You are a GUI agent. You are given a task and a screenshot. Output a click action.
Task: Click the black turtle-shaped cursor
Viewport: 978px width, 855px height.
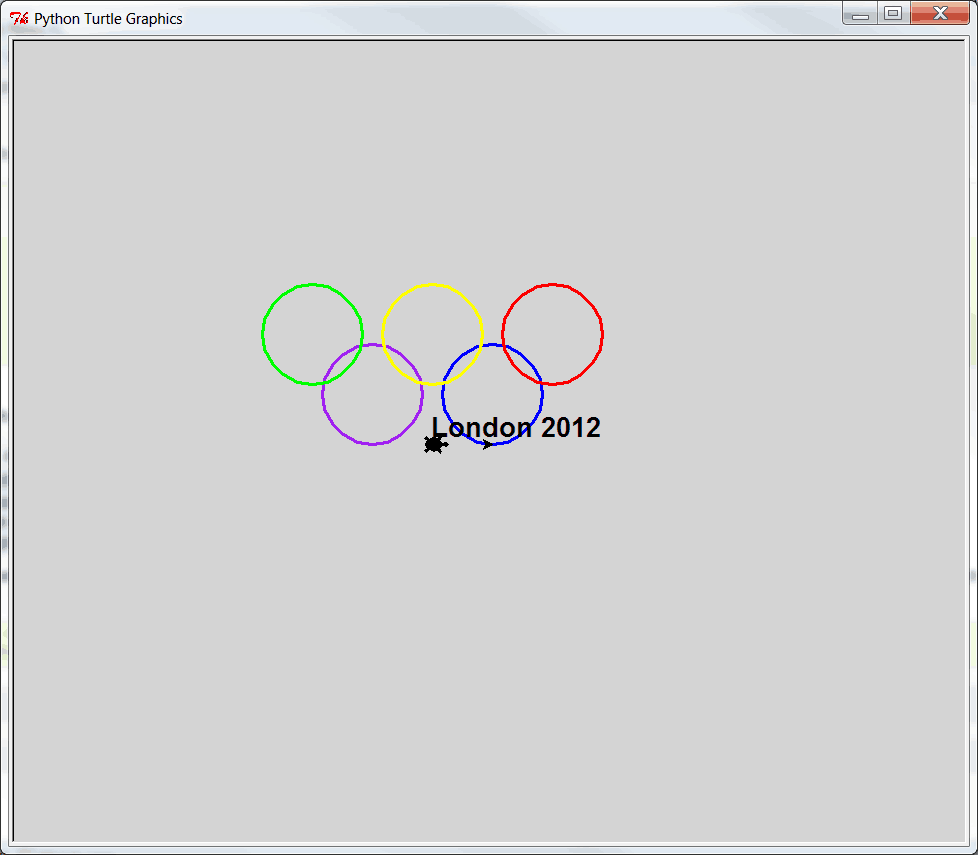435,444
